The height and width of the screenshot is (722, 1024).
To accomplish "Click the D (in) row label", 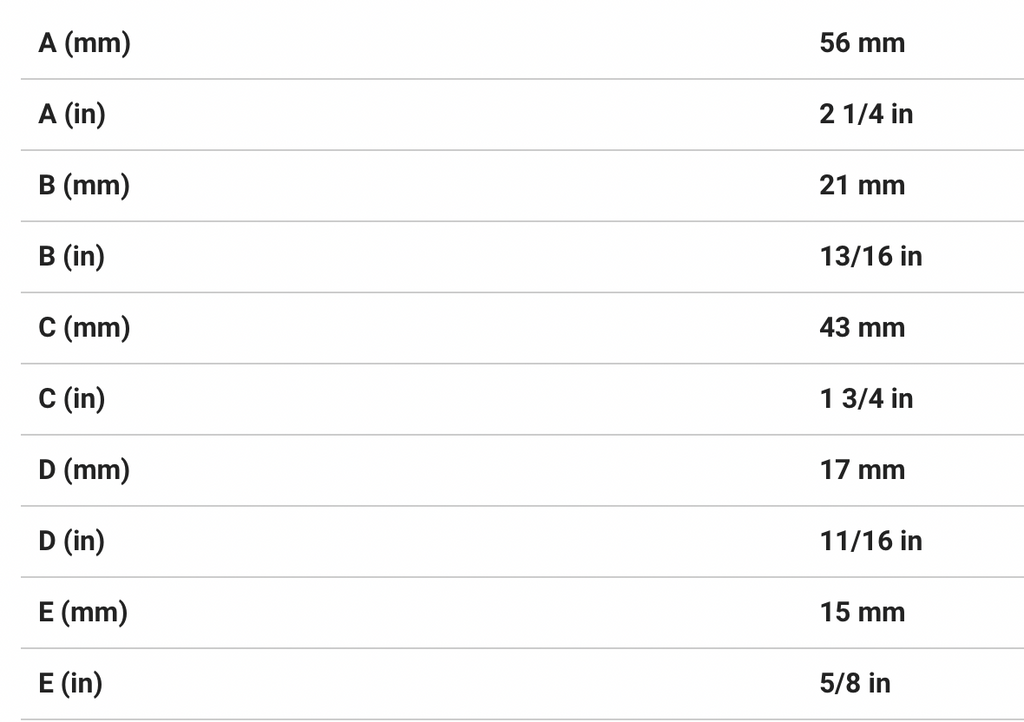I will click(72, 541).
